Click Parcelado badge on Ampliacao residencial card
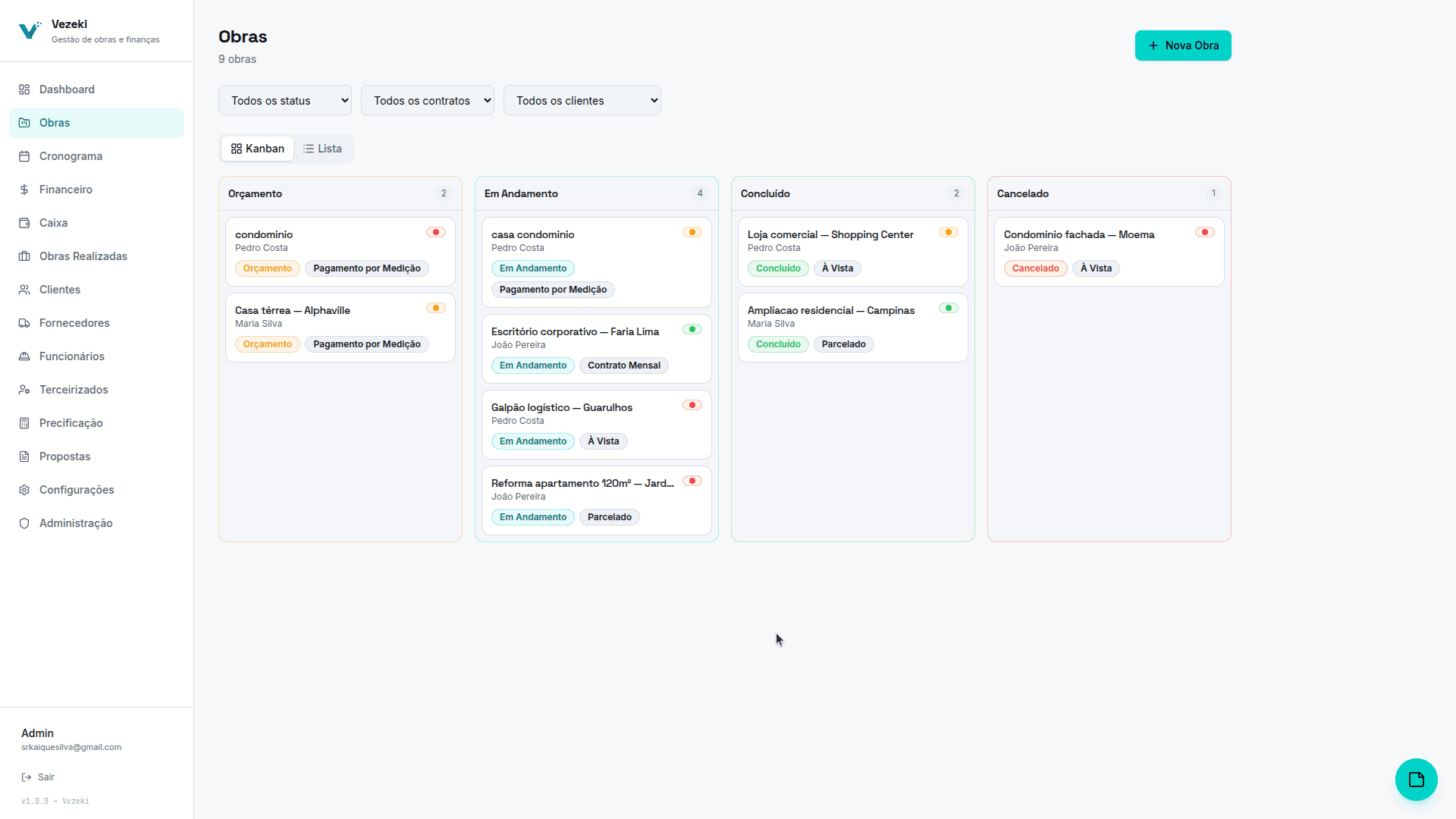Viewport: 1456px width, 819px height. (844, 344)
